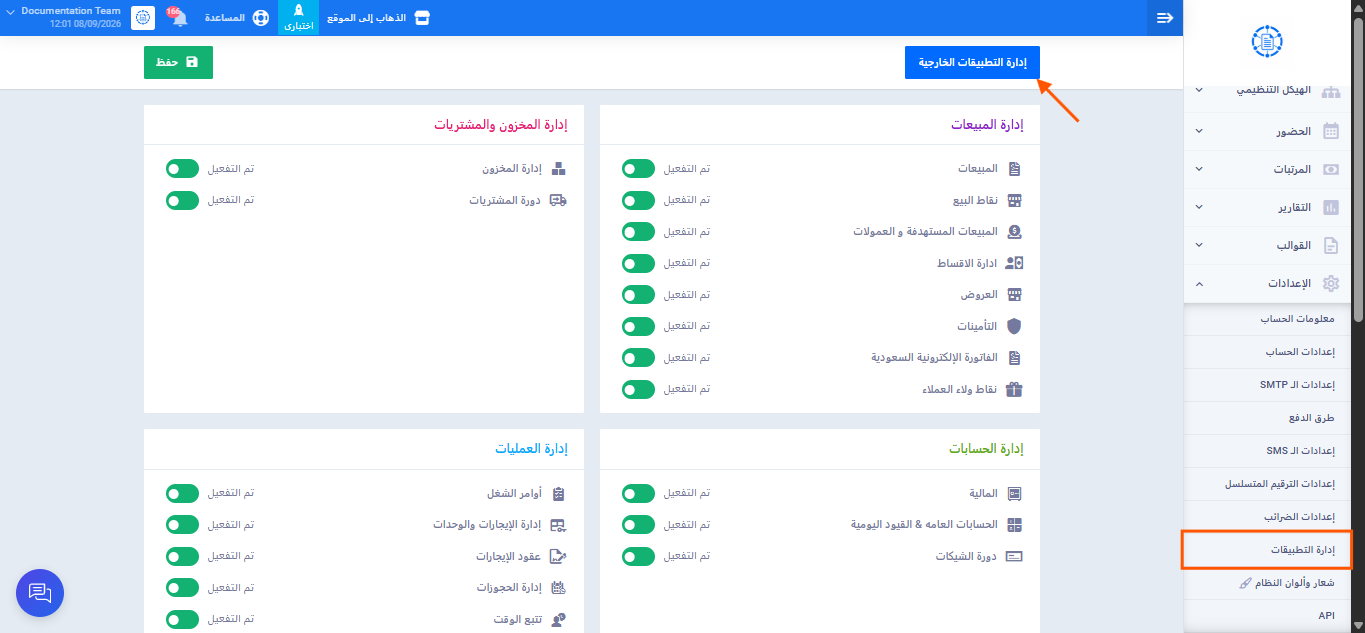
Task: Click the green حفظ save button
Action: pyautogui.click(x=178, y=62)
